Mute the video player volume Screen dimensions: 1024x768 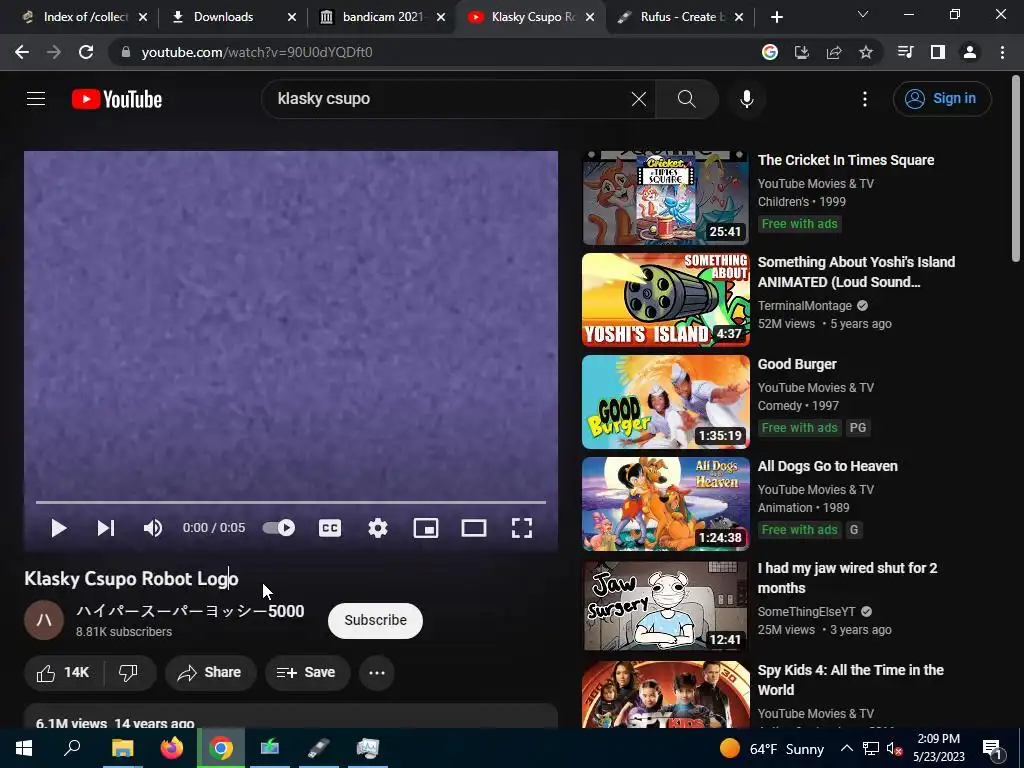click(153, 528)
